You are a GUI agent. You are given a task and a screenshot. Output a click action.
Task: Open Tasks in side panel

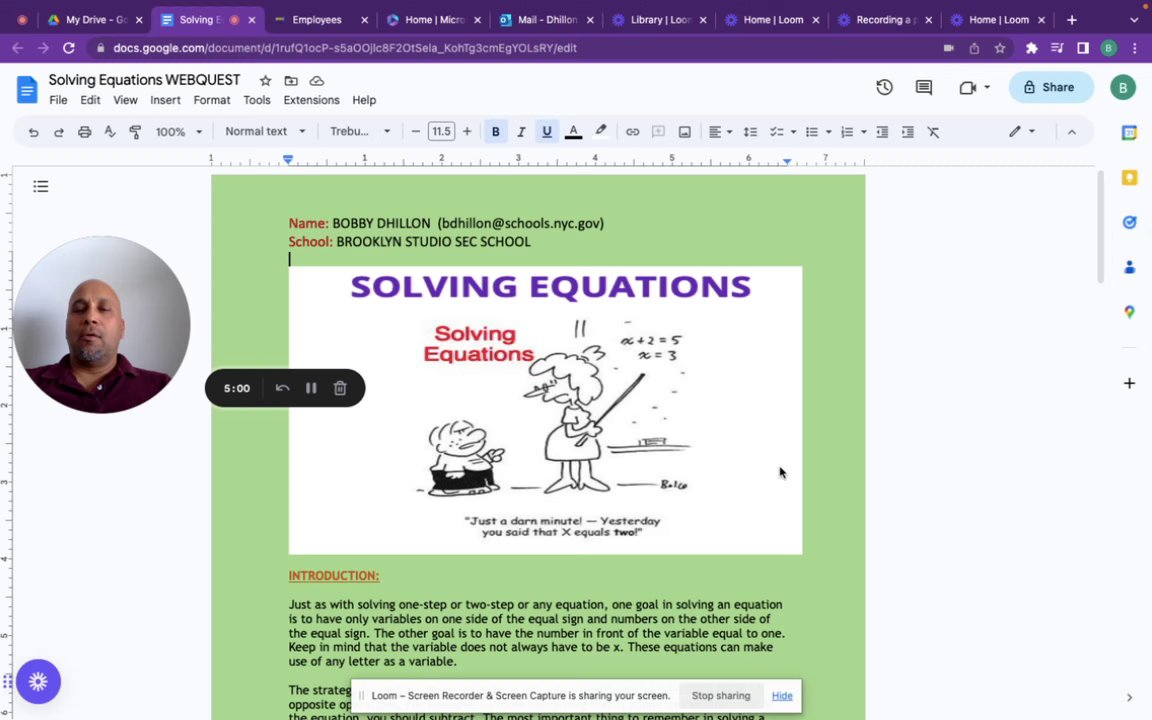(1129, 223)
